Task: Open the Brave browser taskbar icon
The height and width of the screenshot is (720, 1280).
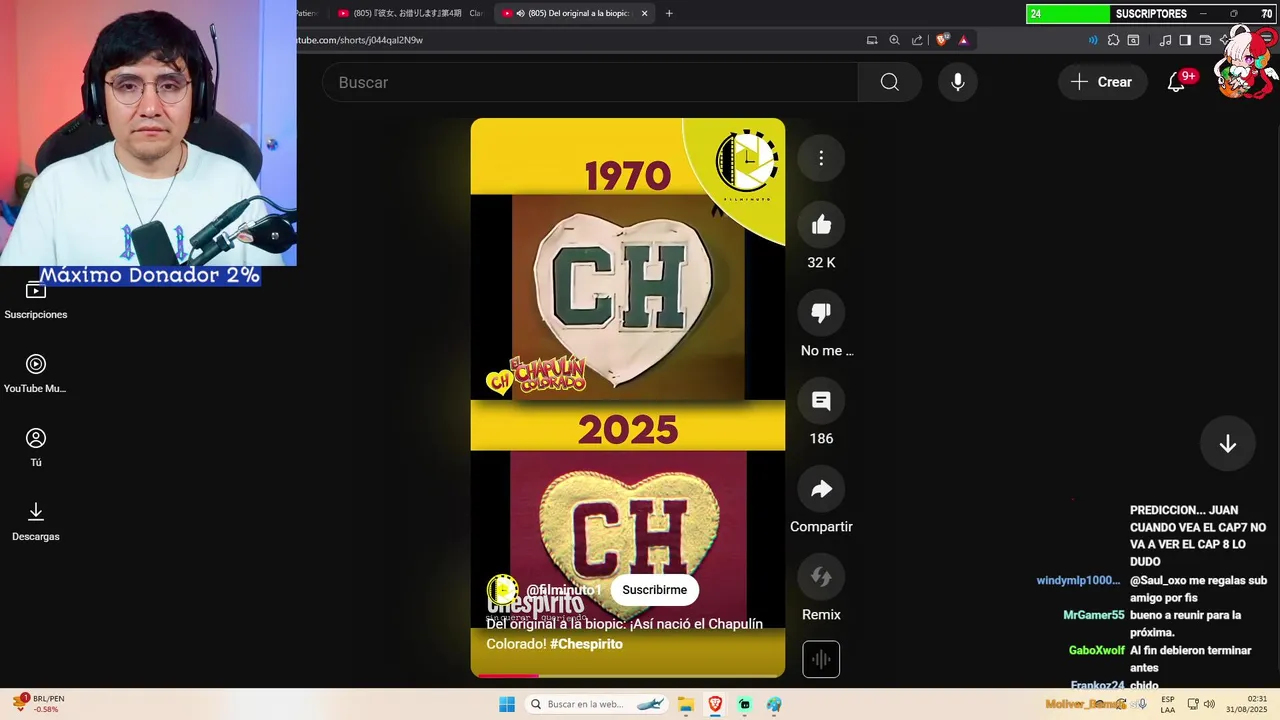Action: click(715, 704)
